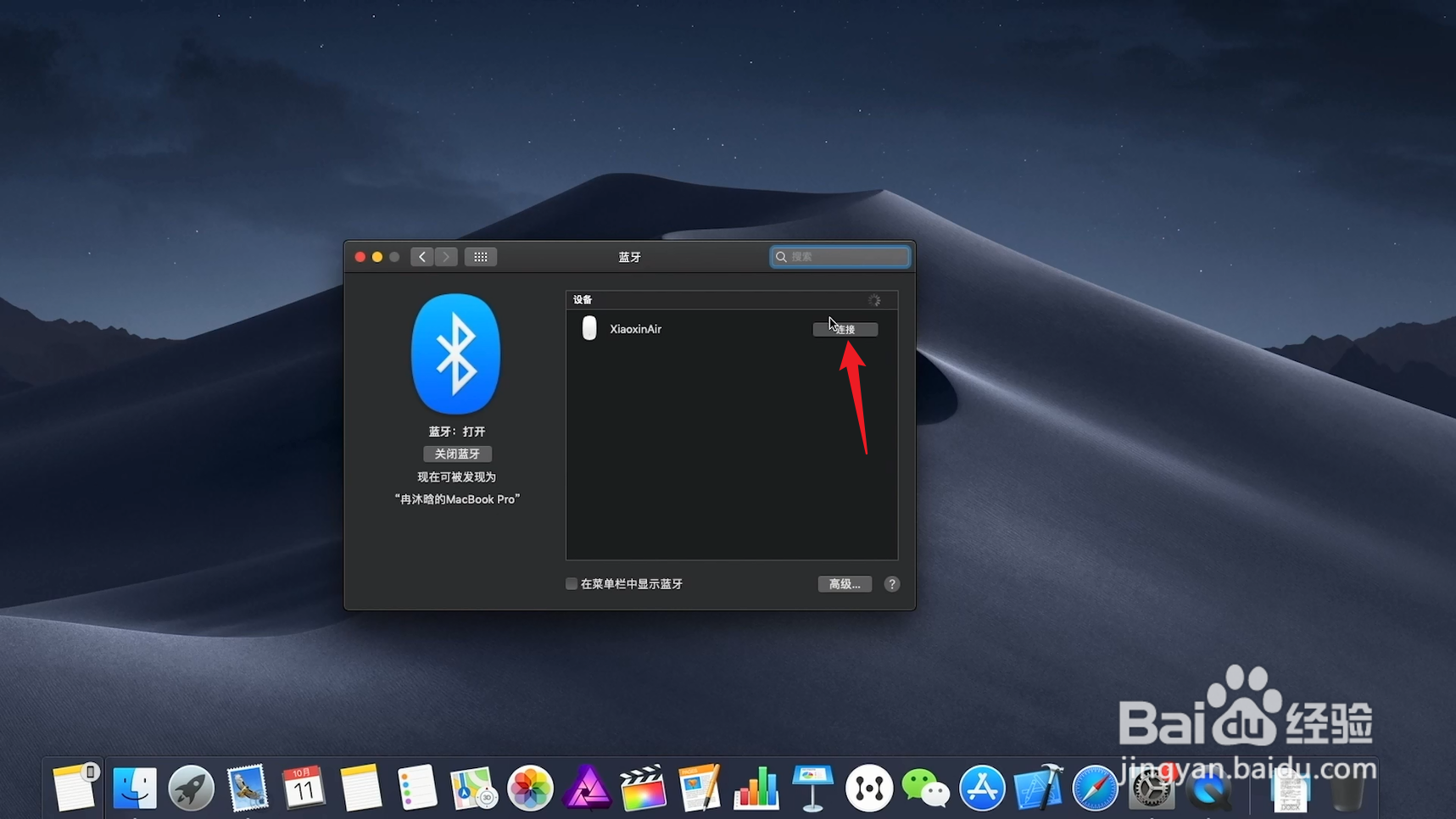Viewport: 1456px width, 819px height.
Task: Open the App Store from the Dock
Action: (x=982, y=788)
